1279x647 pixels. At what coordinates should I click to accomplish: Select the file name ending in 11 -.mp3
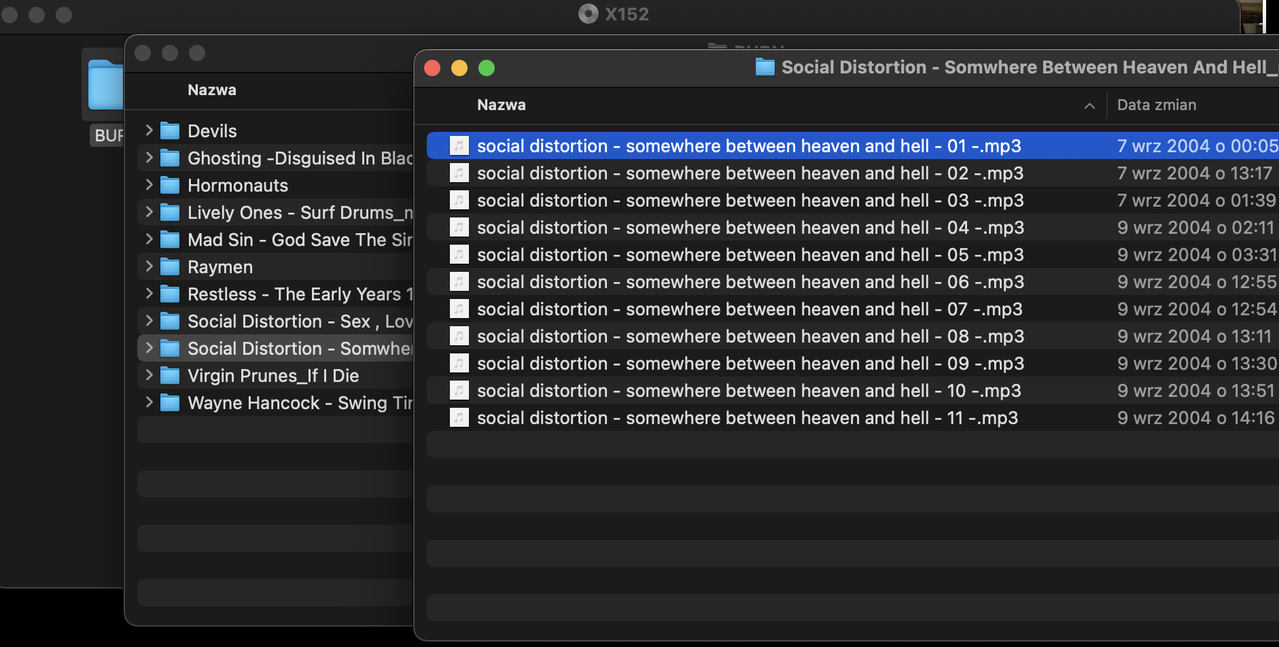pyautogui.click(x=747, y=418)
